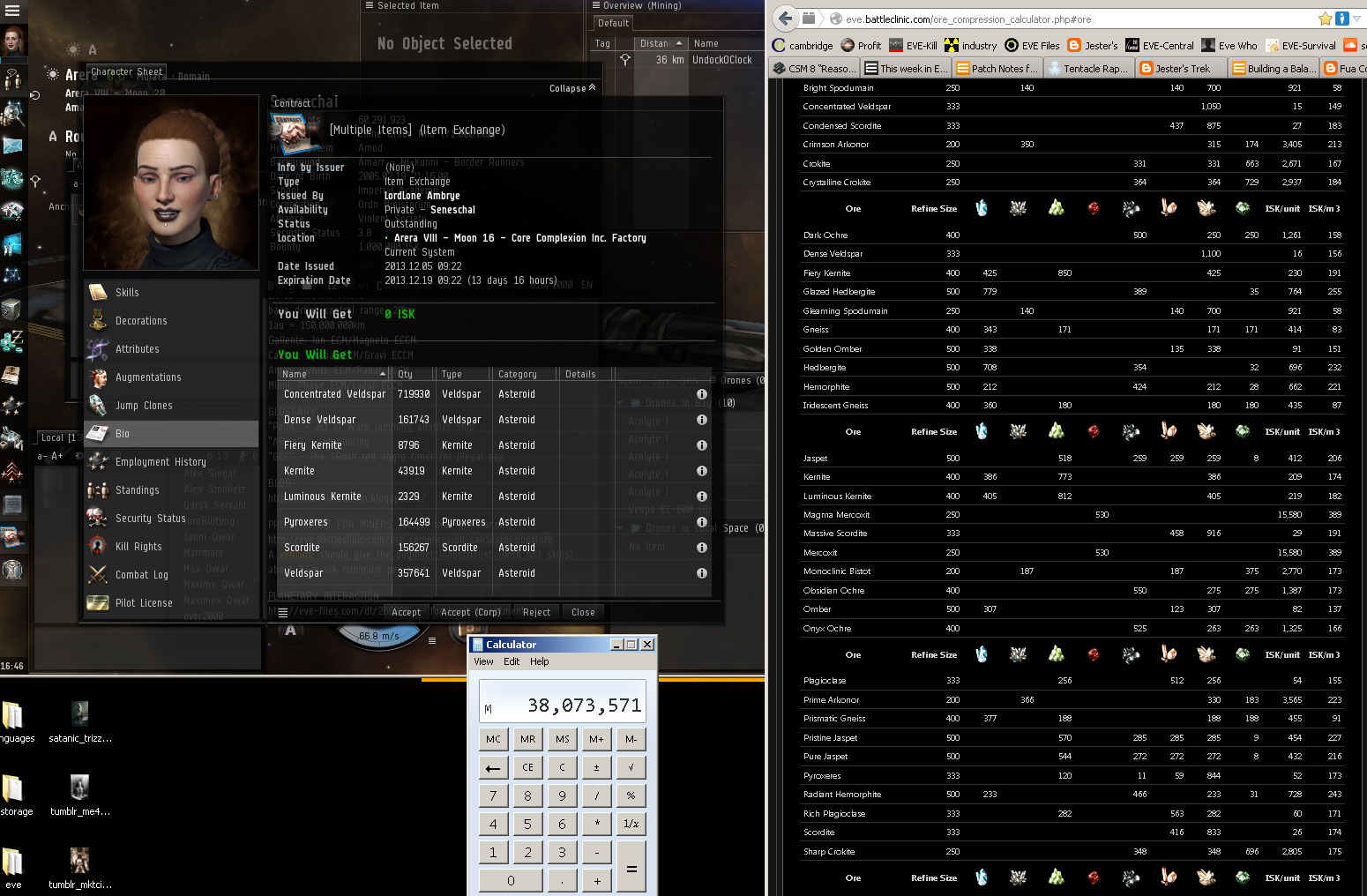Reject the contract
The width and height of the screenshot is (1367, 896).
tap(536, 612)
